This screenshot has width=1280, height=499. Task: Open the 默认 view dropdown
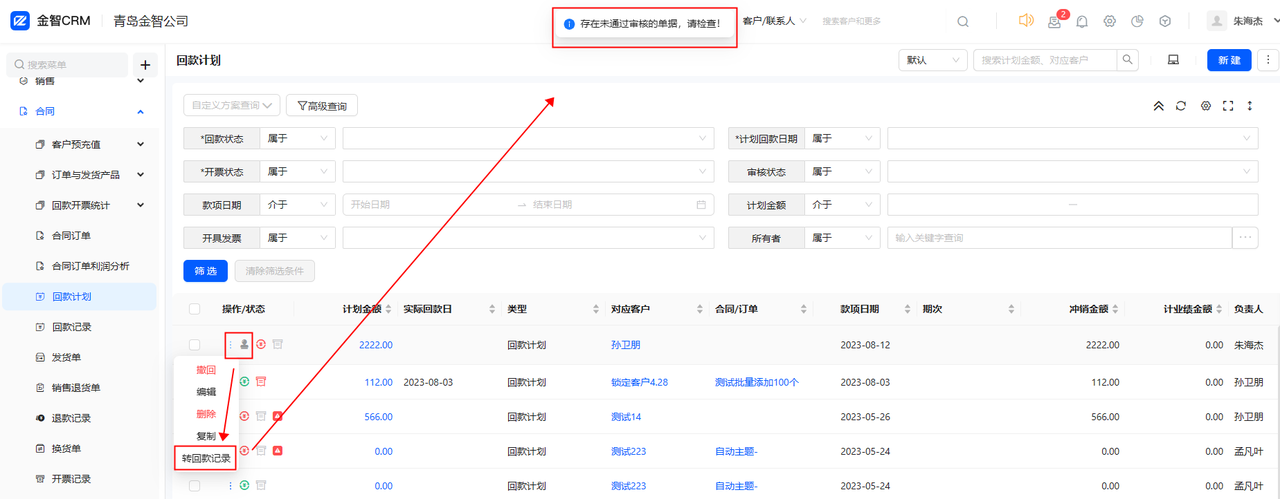[x=932, y=60]
